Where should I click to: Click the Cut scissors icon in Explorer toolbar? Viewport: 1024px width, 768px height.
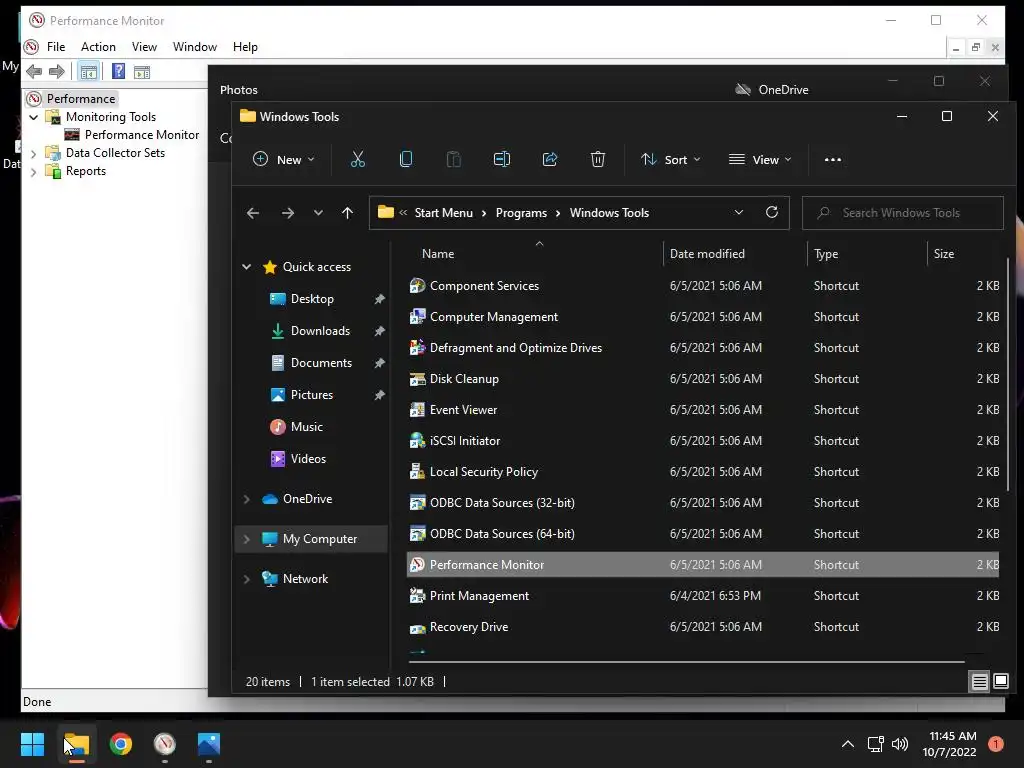(x=358, y=159)
